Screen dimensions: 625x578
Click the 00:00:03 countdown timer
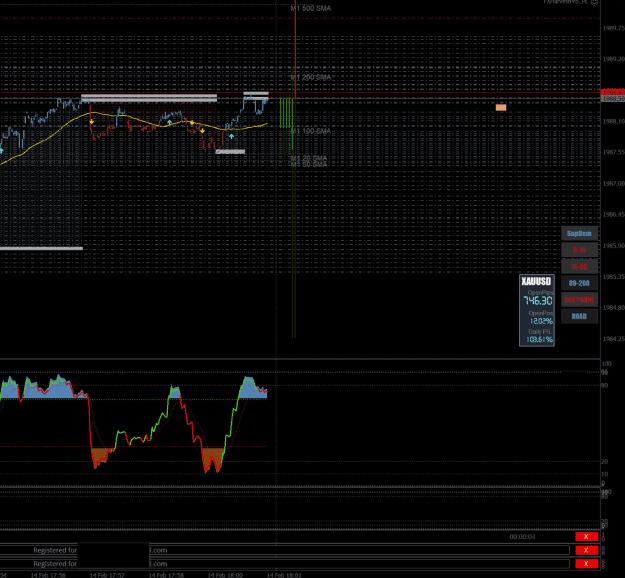[x=522, y=537]
